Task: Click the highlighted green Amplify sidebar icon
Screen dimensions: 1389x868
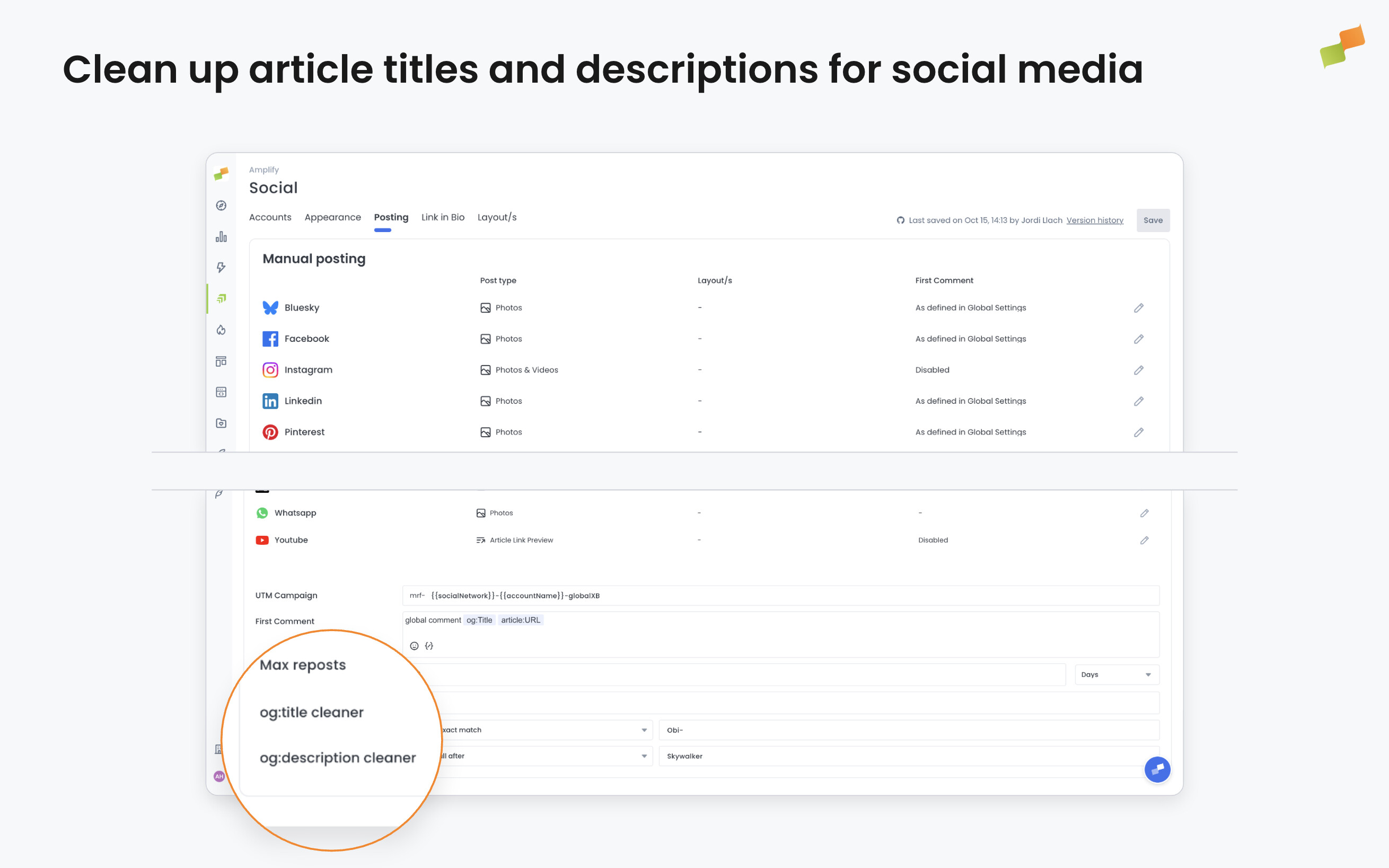Action: tap(222, 298)
